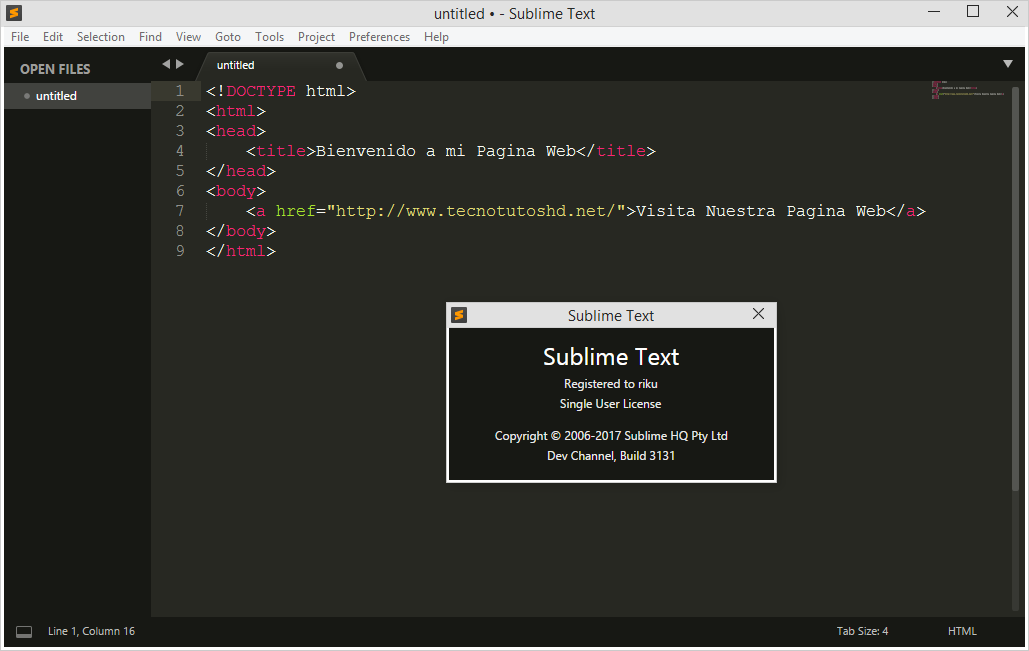Screen dimensions: 1029x651
Task: Click line number 1 in the gutter
Action: [180, 91]
